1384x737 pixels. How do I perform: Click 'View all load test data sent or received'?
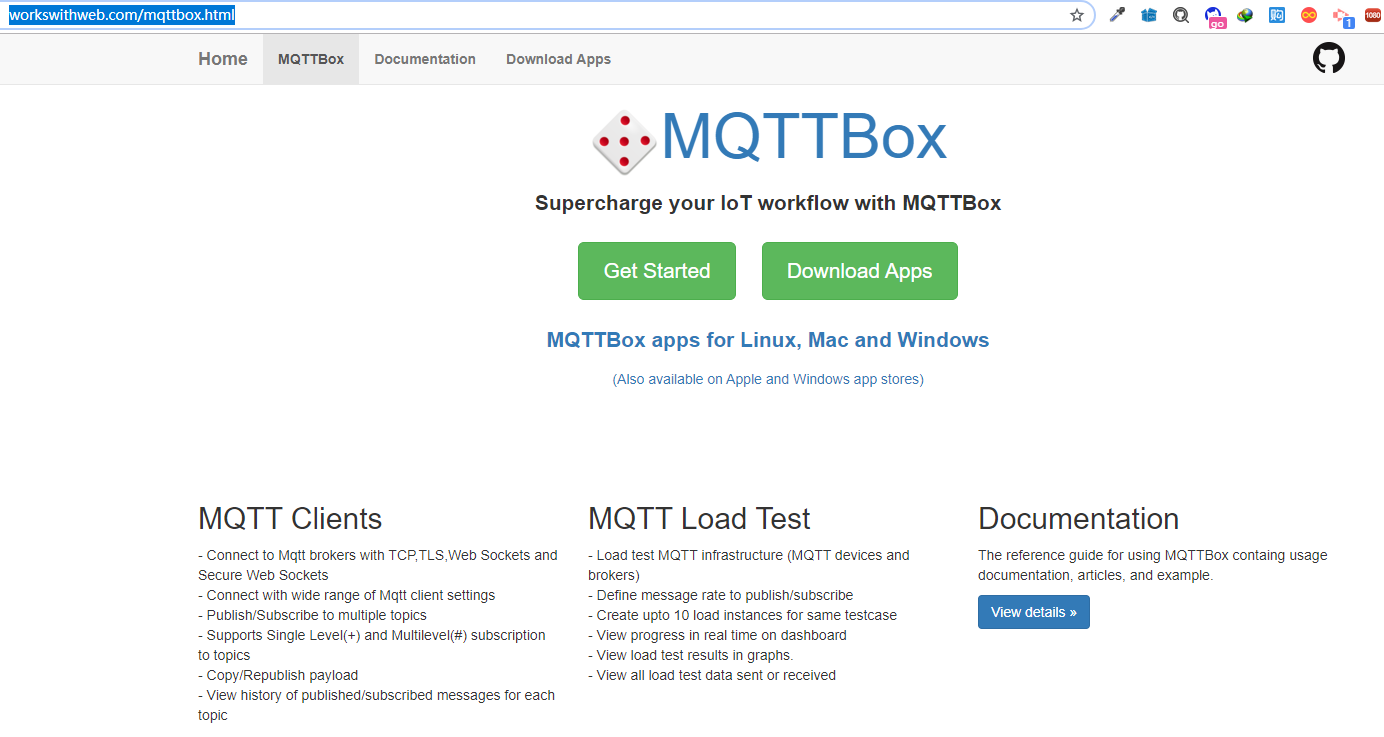(712, 675)
